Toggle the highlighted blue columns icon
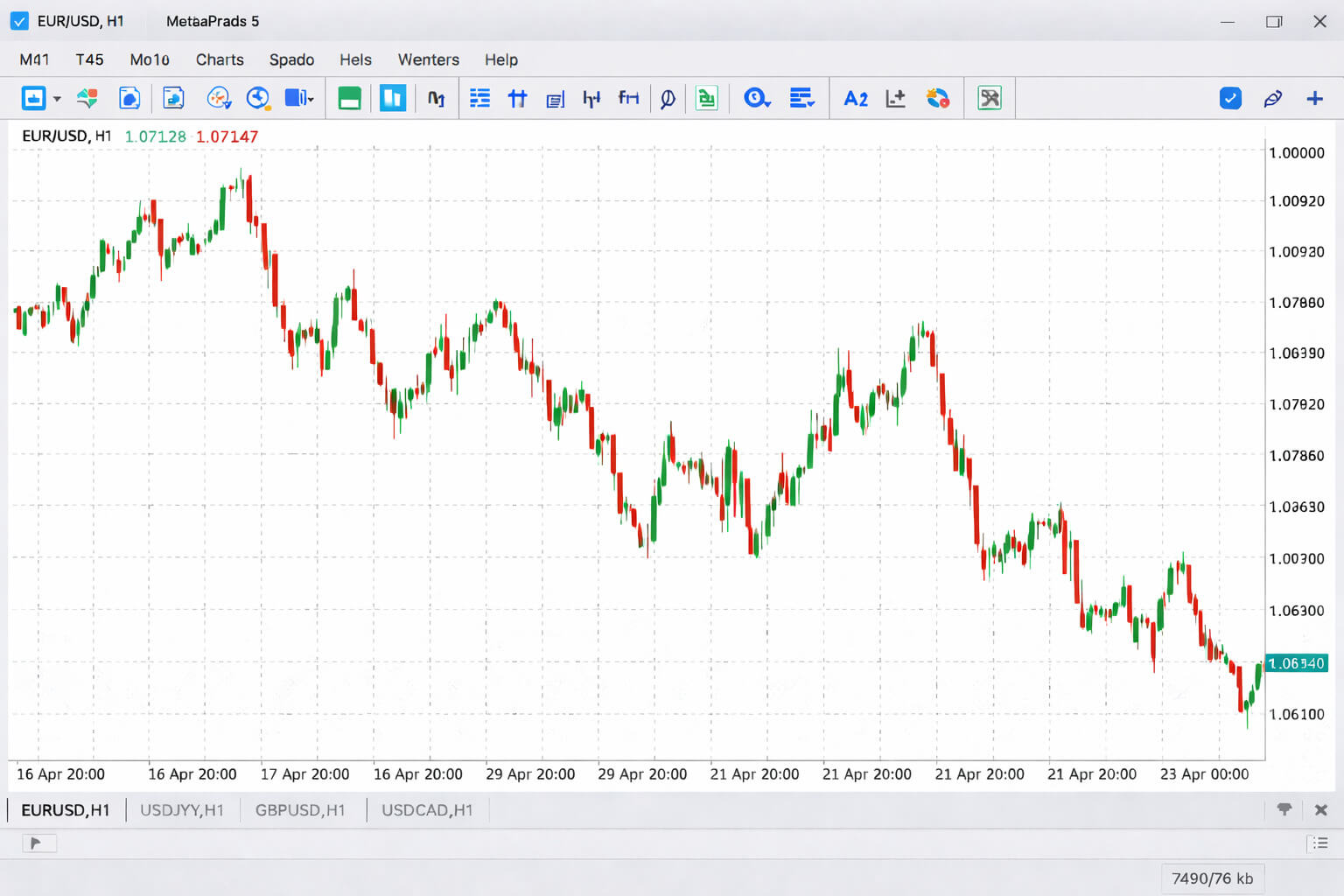 tap(393, 98)
